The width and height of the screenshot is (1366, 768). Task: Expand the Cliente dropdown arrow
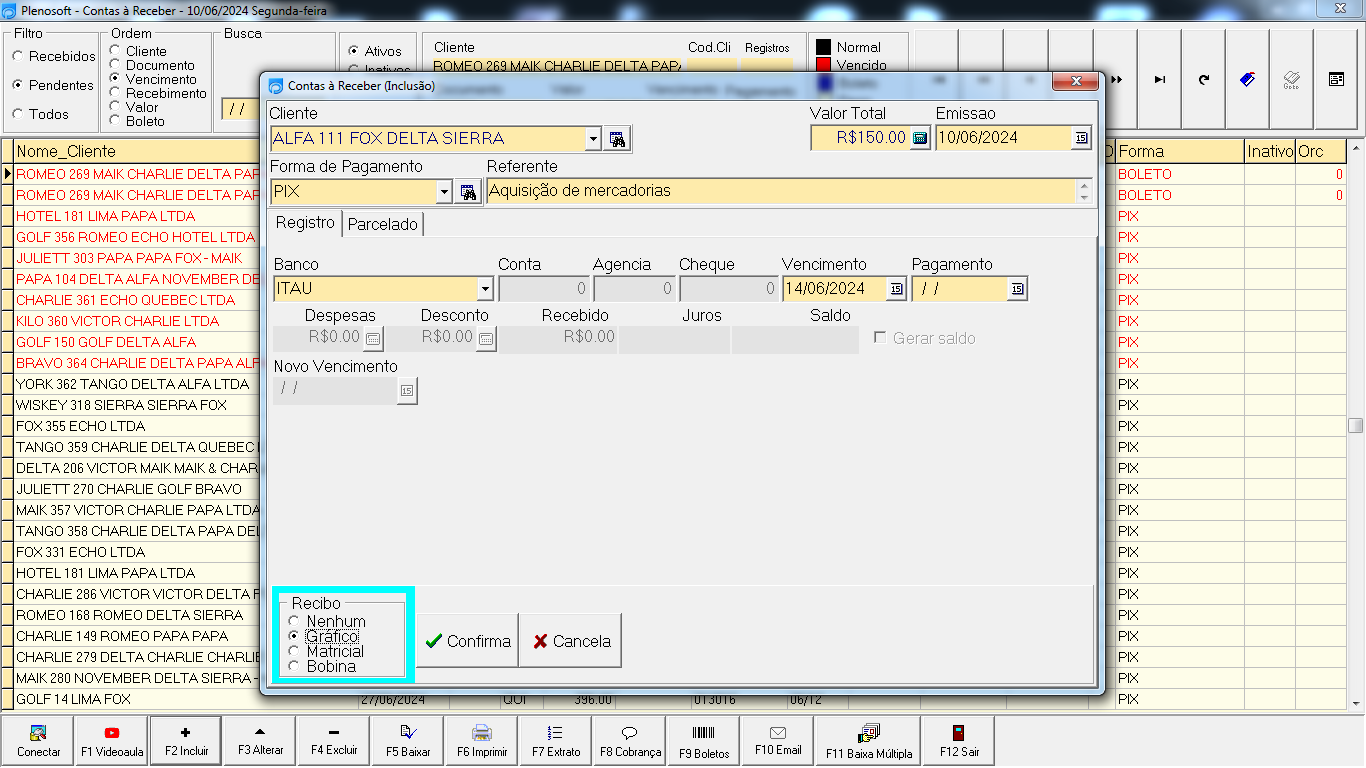point(593,139)
